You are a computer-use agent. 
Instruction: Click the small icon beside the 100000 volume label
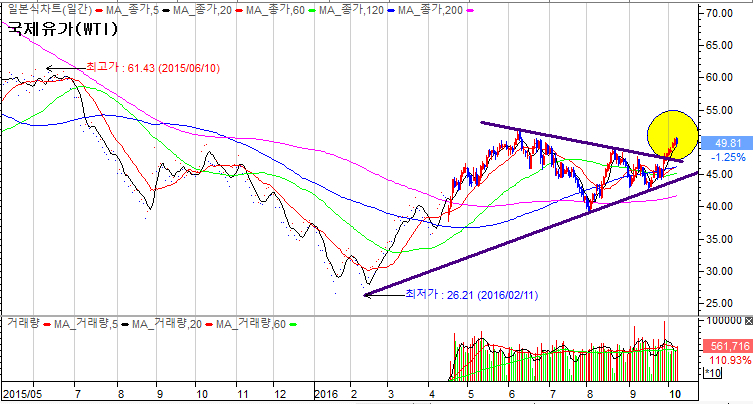(748, 321)
